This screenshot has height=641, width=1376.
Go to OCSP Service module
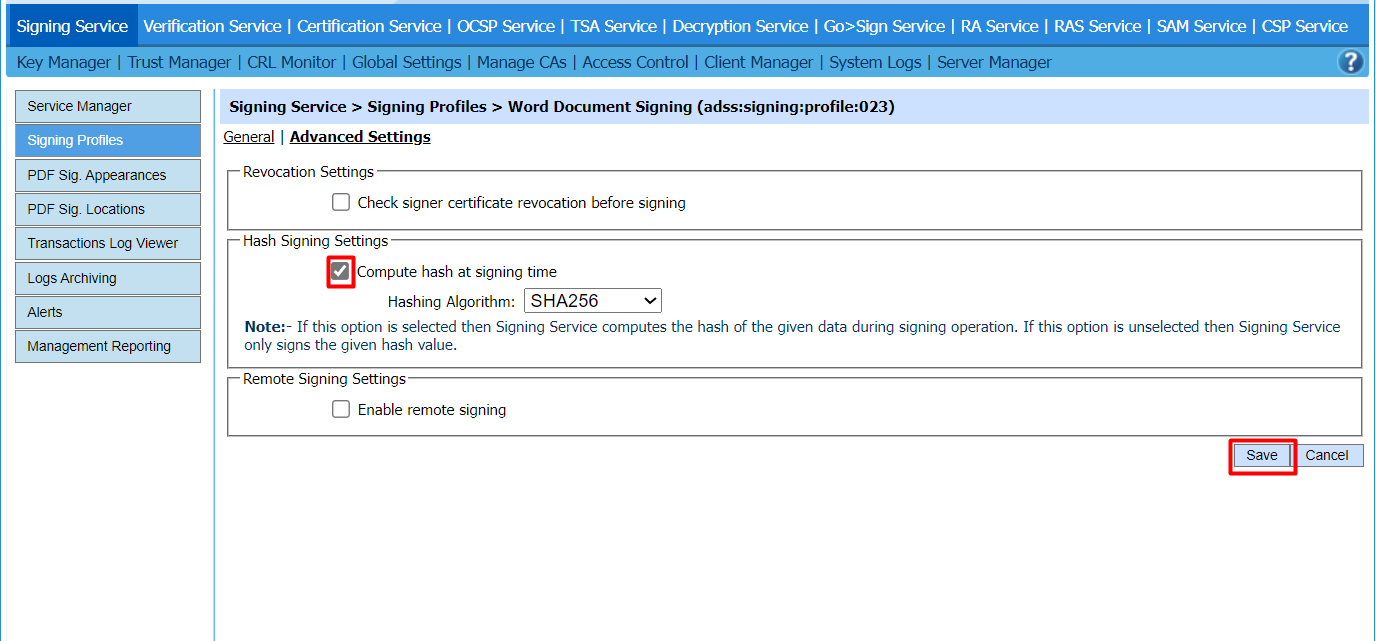[x=505, y=26]
